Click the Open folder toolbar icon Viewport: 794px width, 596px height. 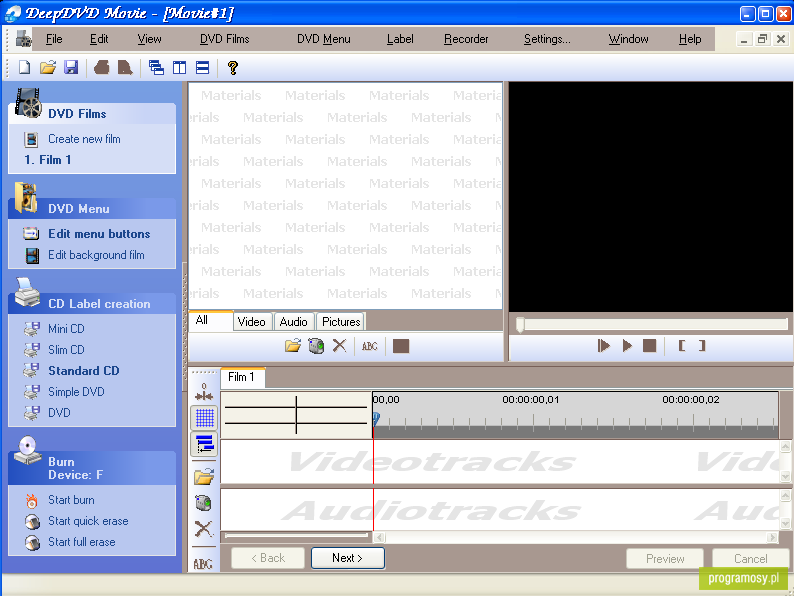[48, 67]
